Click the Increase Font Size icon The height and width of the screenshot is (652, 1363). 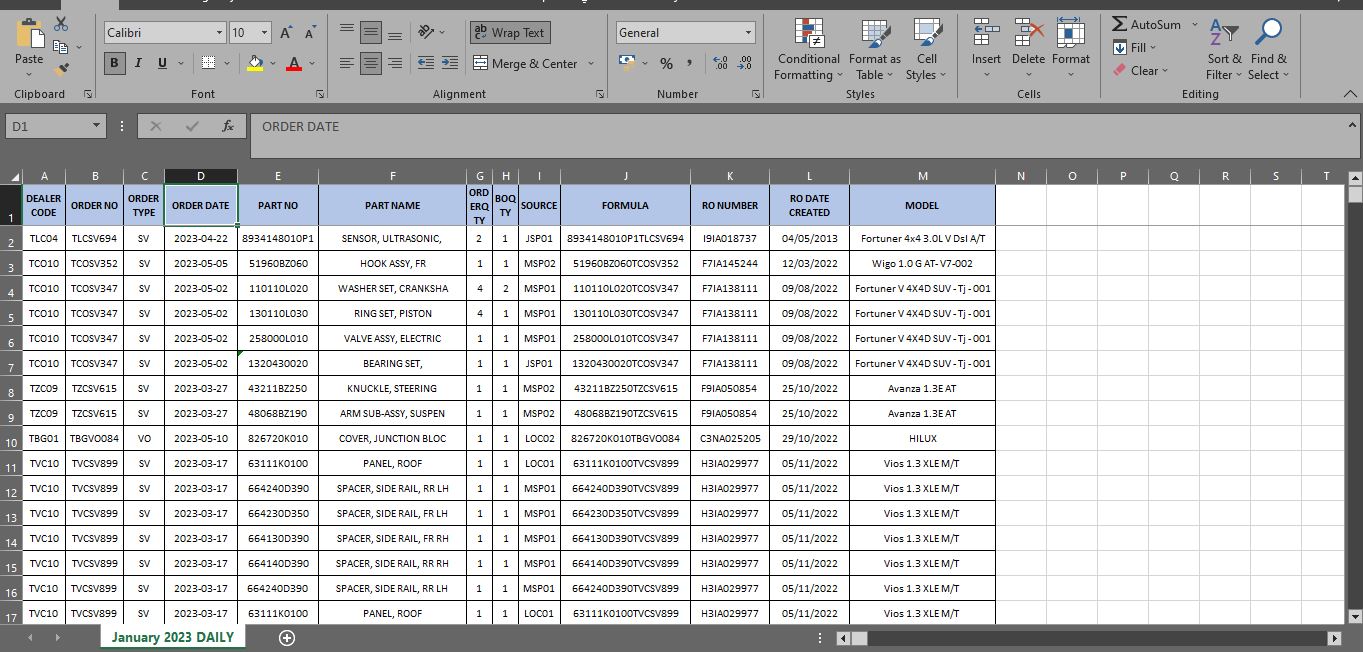[x=286, y=33]
